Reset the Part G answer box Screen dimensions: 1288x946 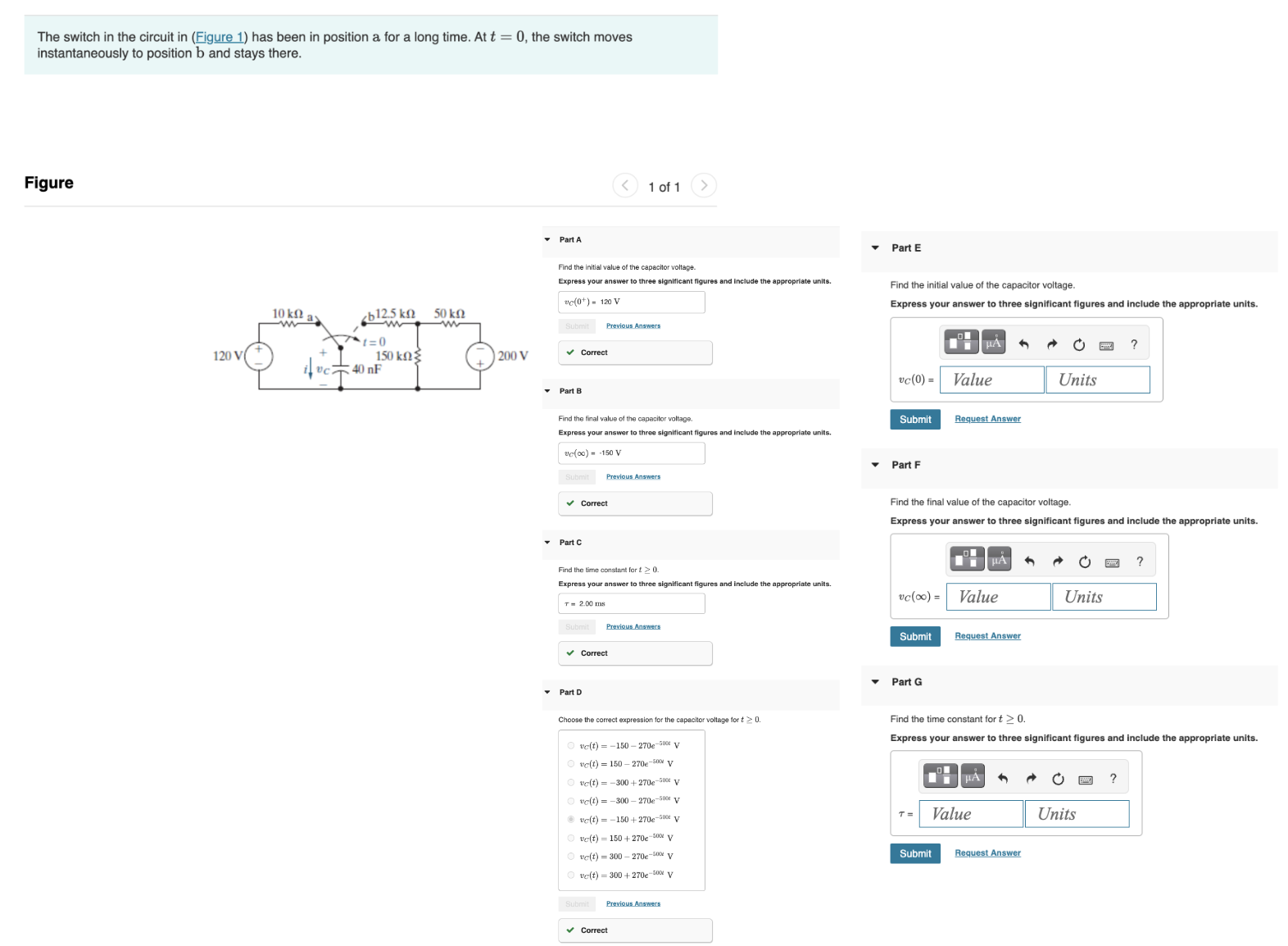[1059, 779]
